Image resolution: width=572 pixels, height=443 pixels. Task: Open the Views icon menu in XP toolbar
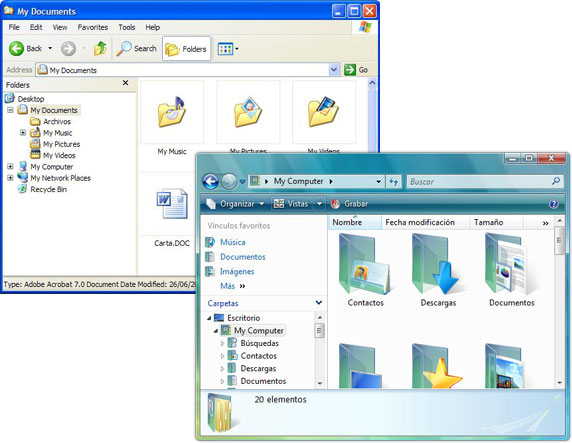[x=228, y=49]
